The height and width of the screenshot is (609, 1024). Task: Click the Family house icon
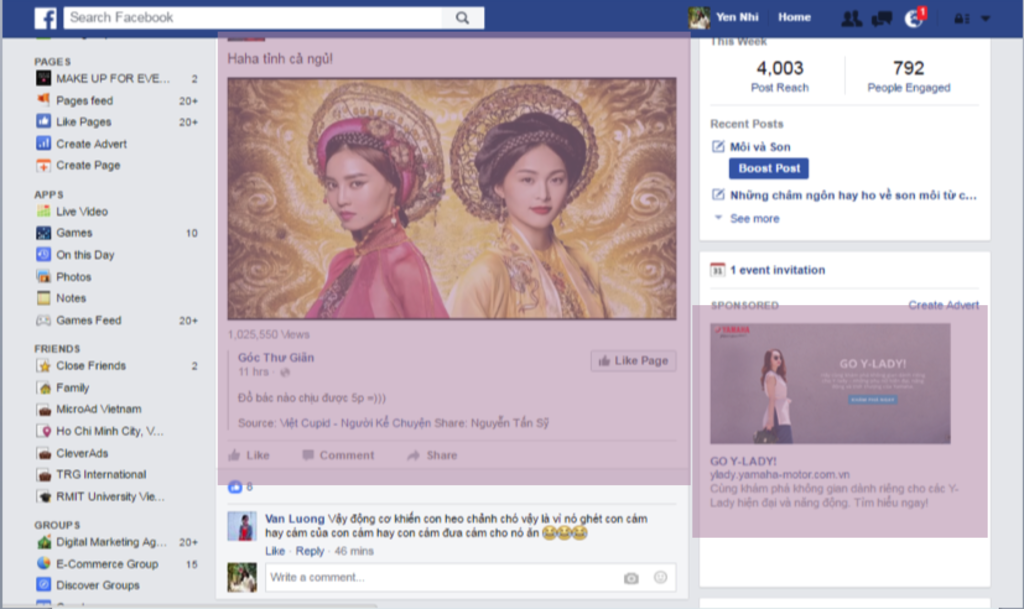tap(44, 388)
